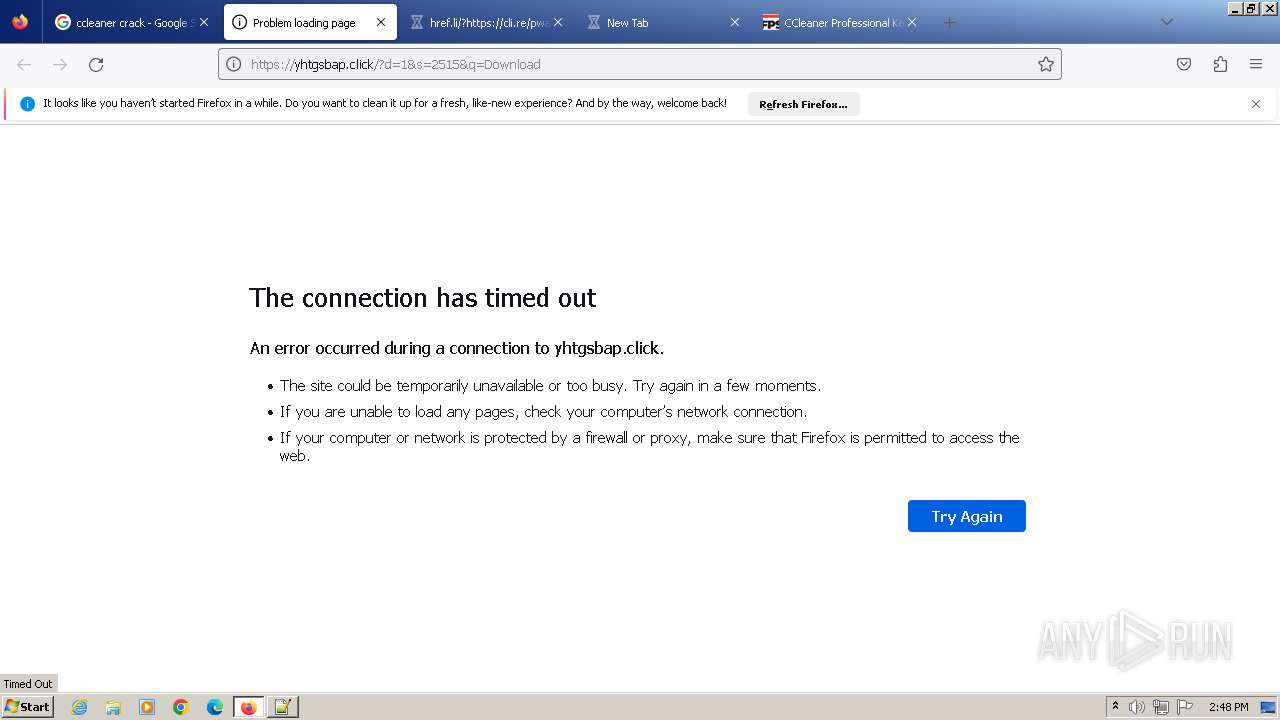Close the New Tab tab
The width and height of the screenshot is (1280, 720).
pos(735,22)
